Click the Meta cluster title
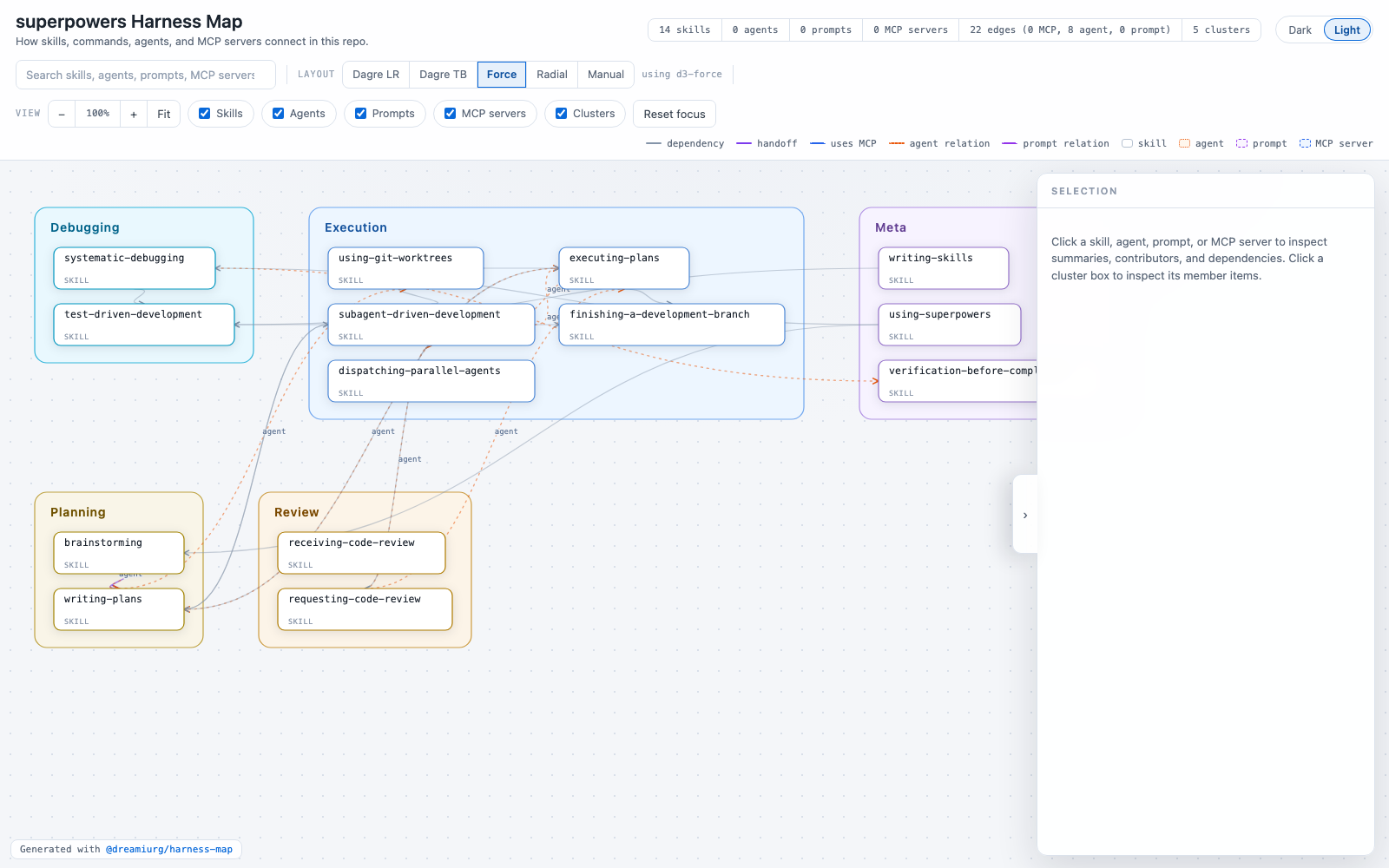1389x868 pixels. 891,227
